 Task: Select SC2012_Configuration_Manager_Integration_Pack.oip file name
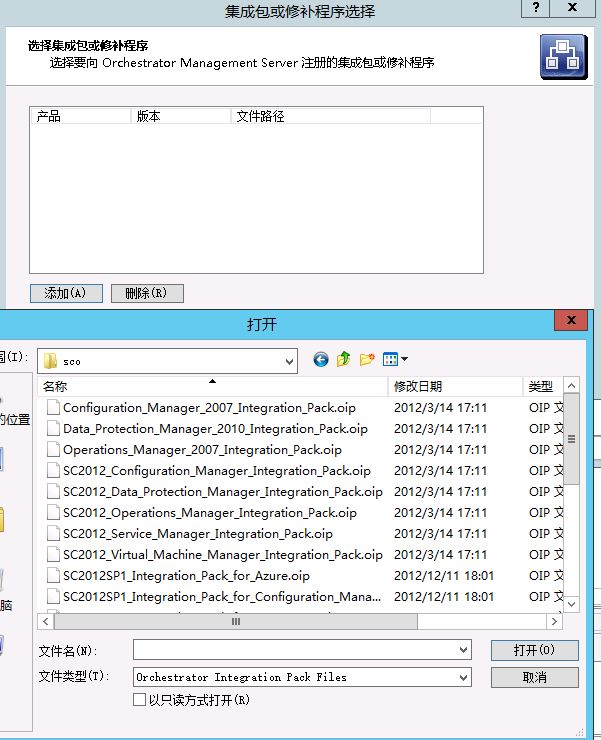217,471
